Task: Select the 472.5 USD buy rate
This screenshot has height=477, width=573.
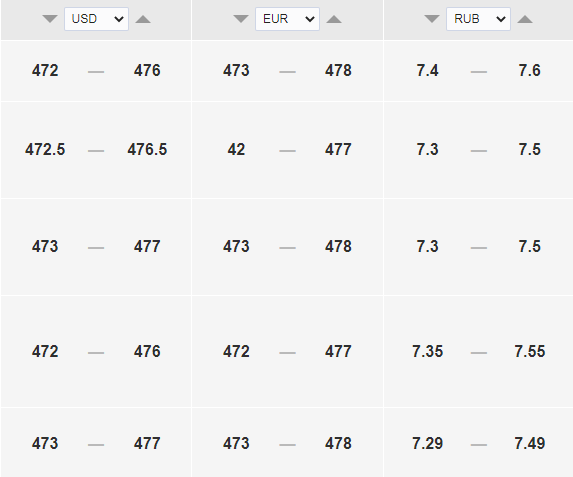Action: click(x=45, y=149)
